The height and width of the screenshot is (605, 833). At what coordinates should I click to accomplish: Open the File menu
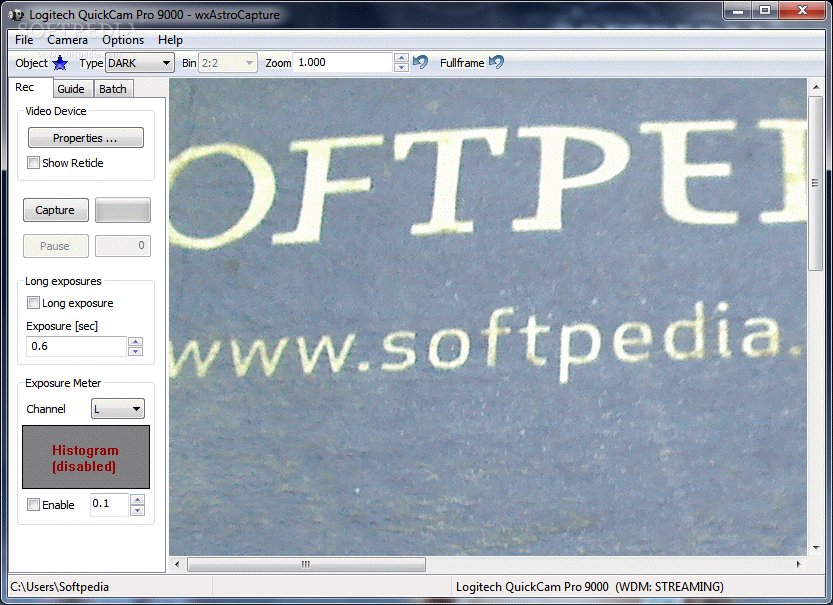pyautogui.click(x=24, y=40)
